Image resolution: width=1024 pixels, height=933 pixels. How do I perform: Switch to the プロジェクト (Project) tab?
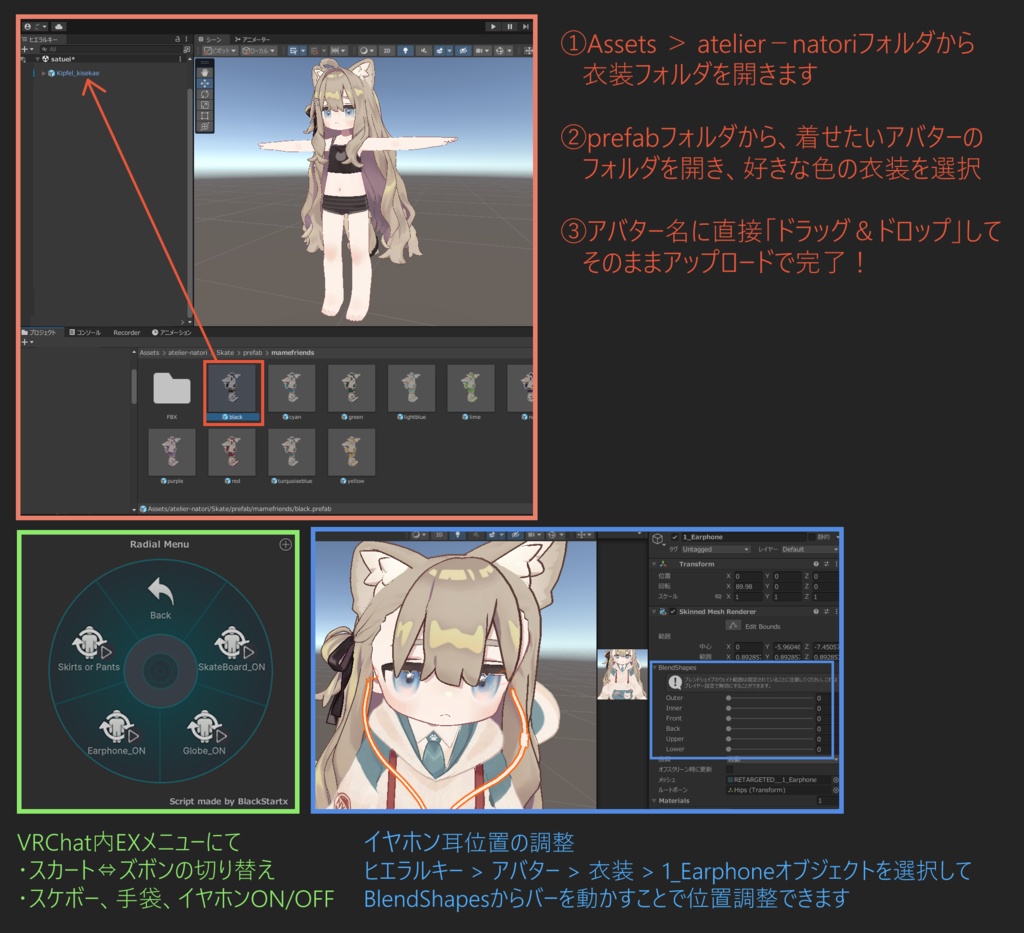pos(39,332)
